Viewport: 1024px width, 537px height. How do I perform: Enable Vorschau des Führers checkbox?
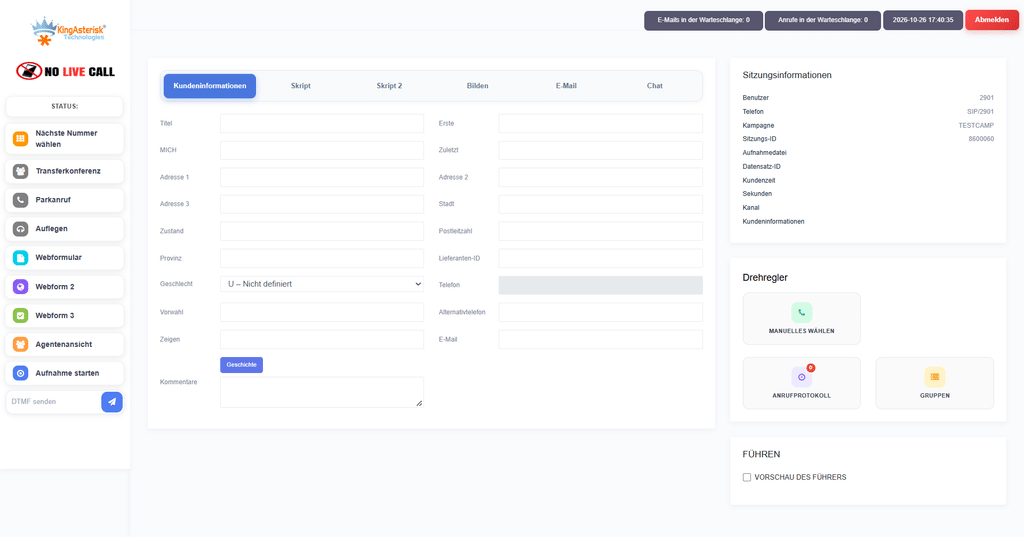coord(746,478)
